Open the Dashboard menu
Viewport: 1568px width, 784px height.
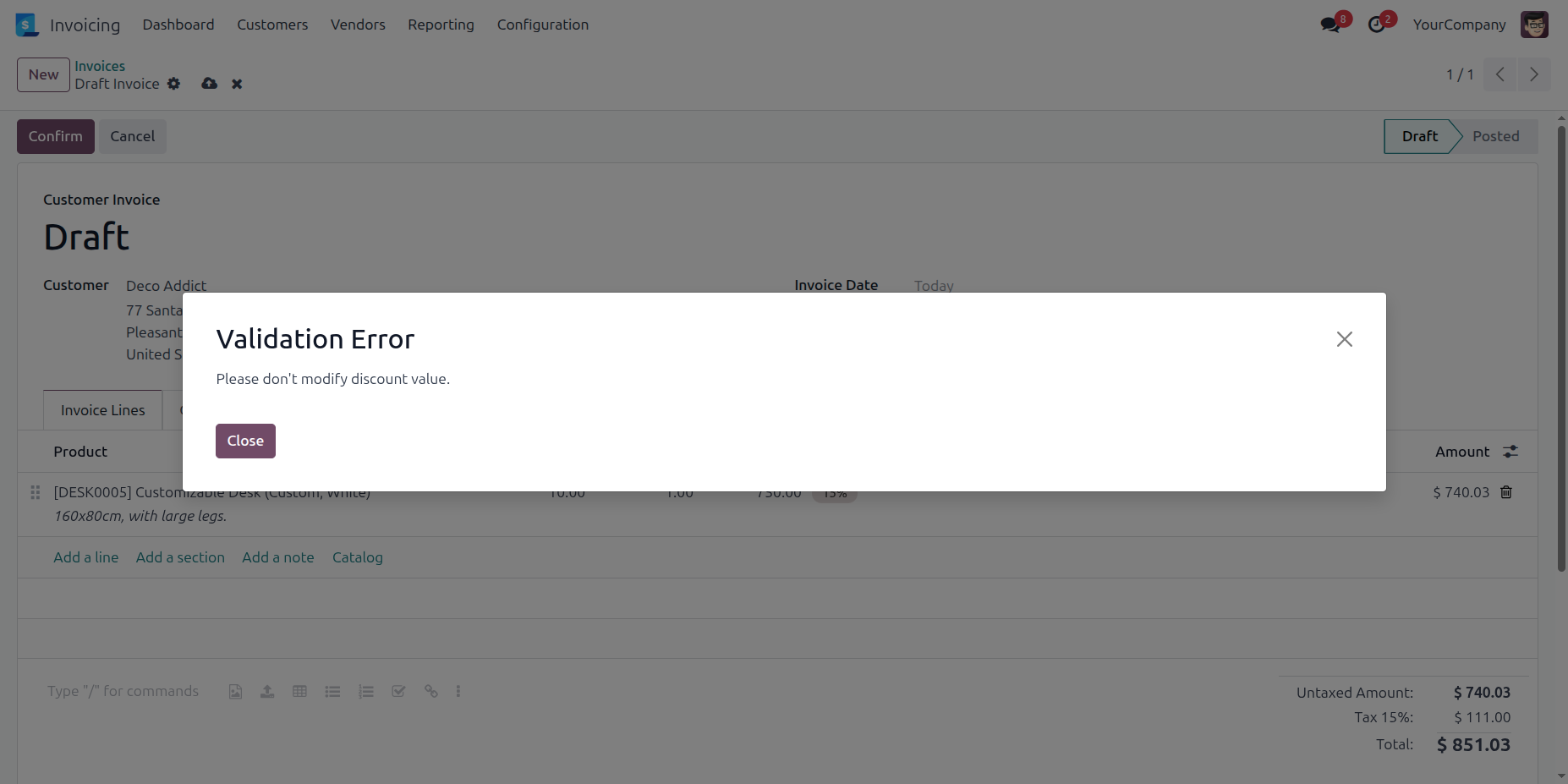click(178, 25)
